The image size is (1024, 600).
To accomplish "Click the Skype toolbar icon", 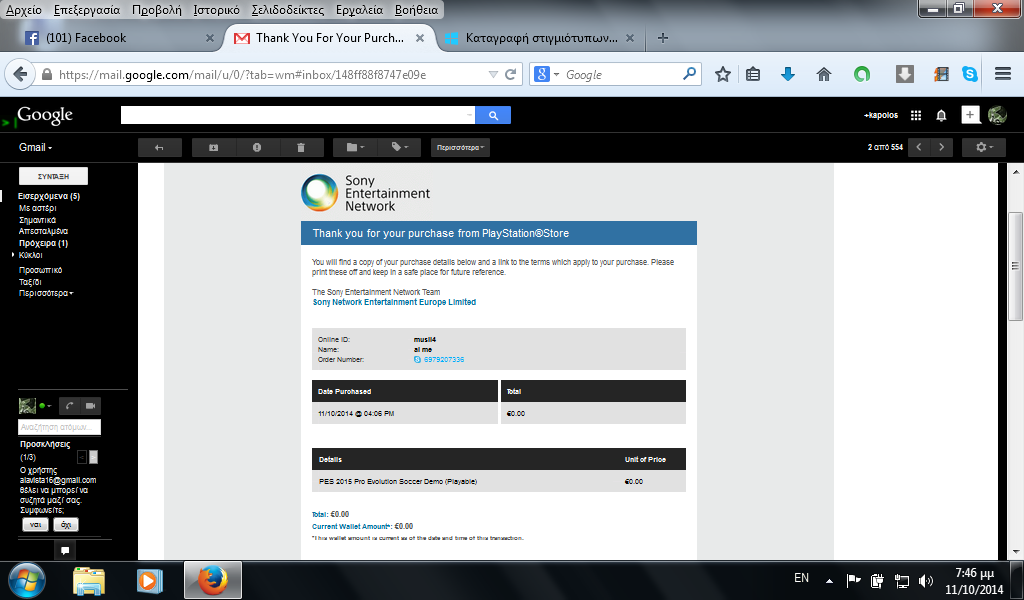I will click(x=970, y=74).
